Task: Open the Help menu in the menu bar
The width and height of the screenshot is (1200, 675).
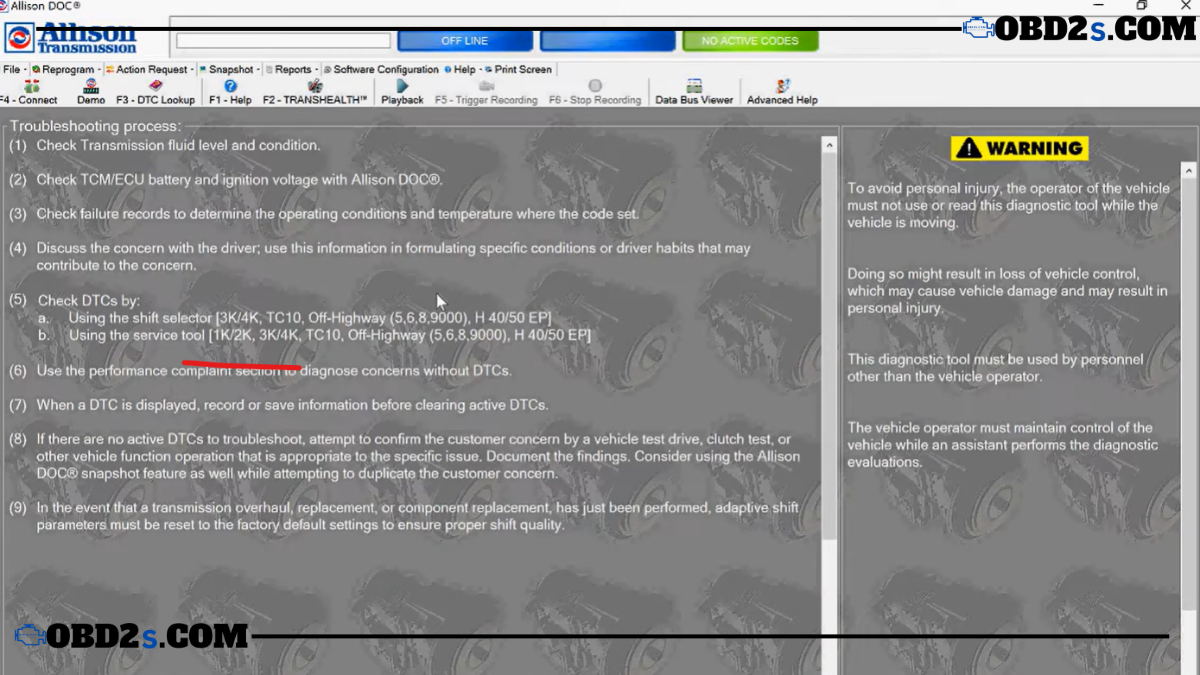Action: point(461,70)
